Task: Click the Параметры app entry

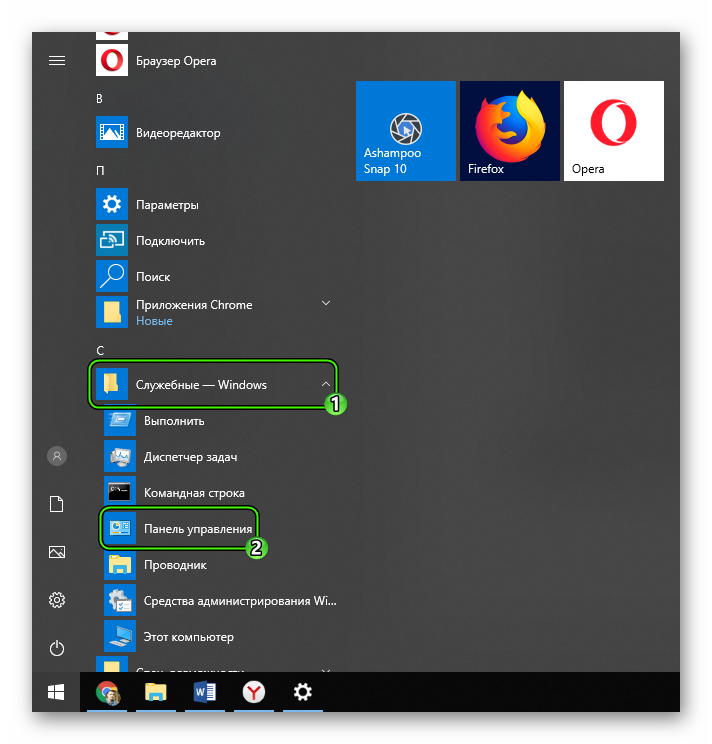Action: click(167, 205)
